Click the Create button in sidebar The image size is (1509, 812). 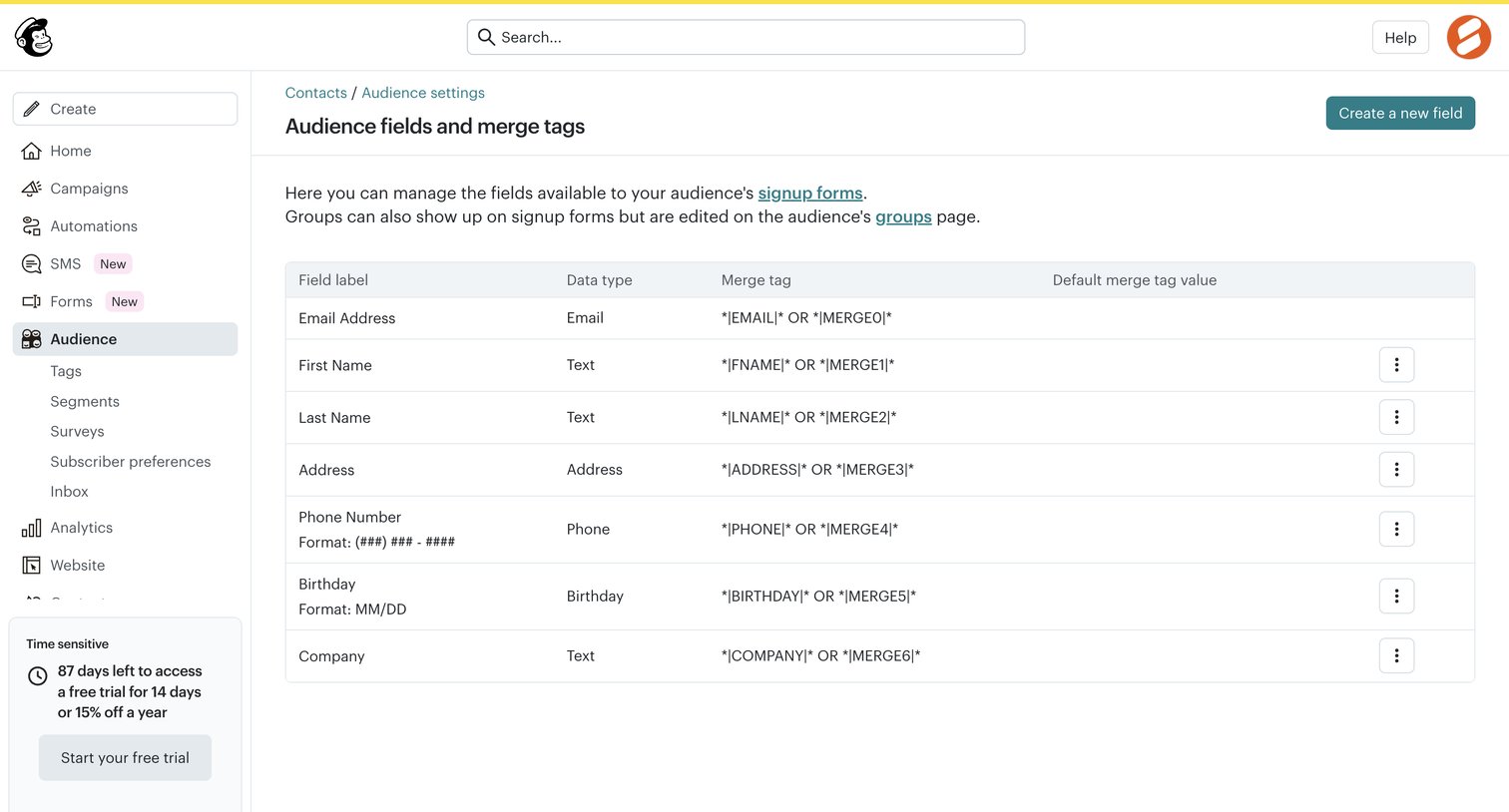(125, 109)
